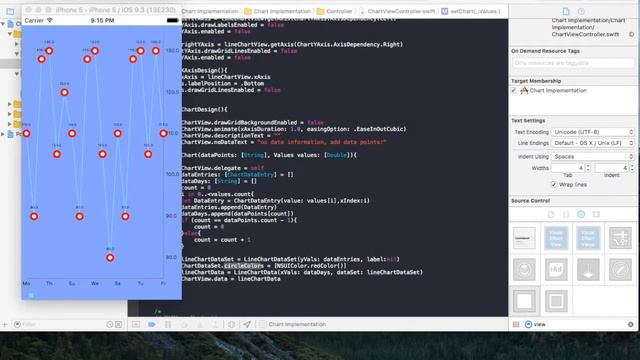Select Chart Implementation in jump bar
640x360 pixels.
click(x=278, y=11)
